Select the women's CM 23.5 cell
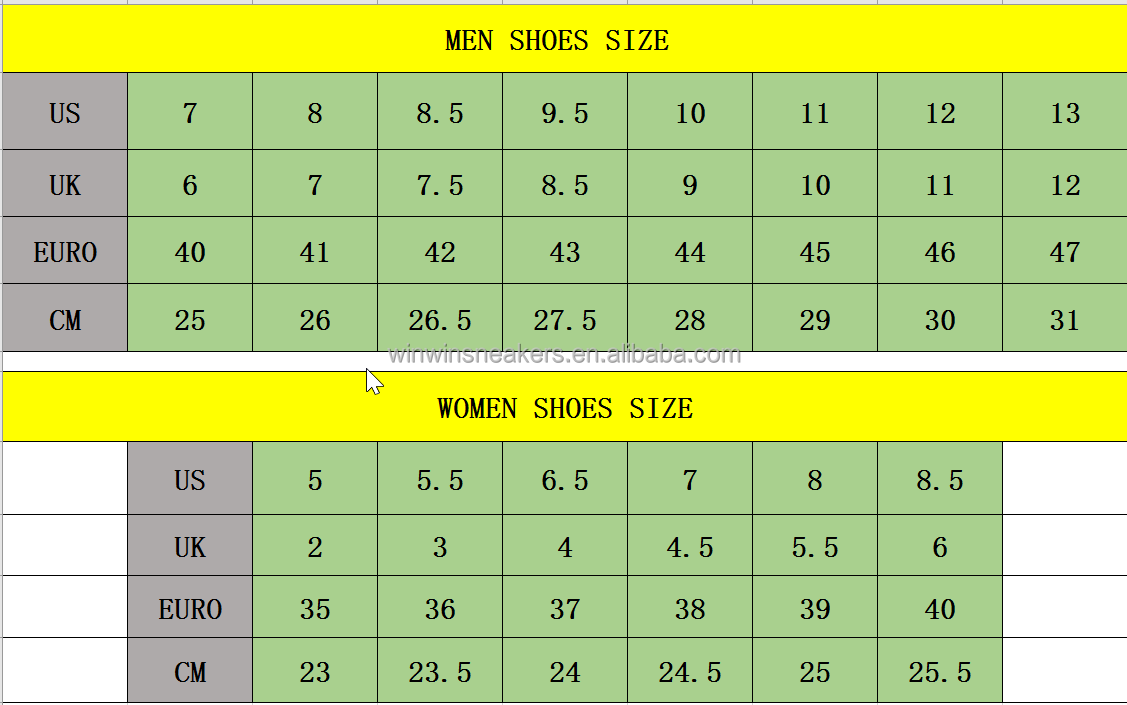Image resolution: width=1127 pixels, height=705 pixels. [x=440, y=672]
